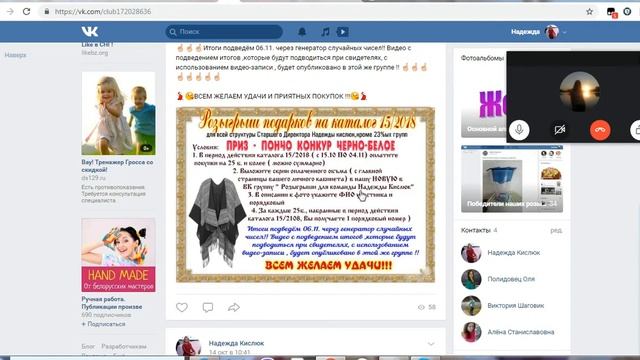Viewport: 640px width, 360px height.
Task: Focus the vk.com address bar
Action: 310,11
